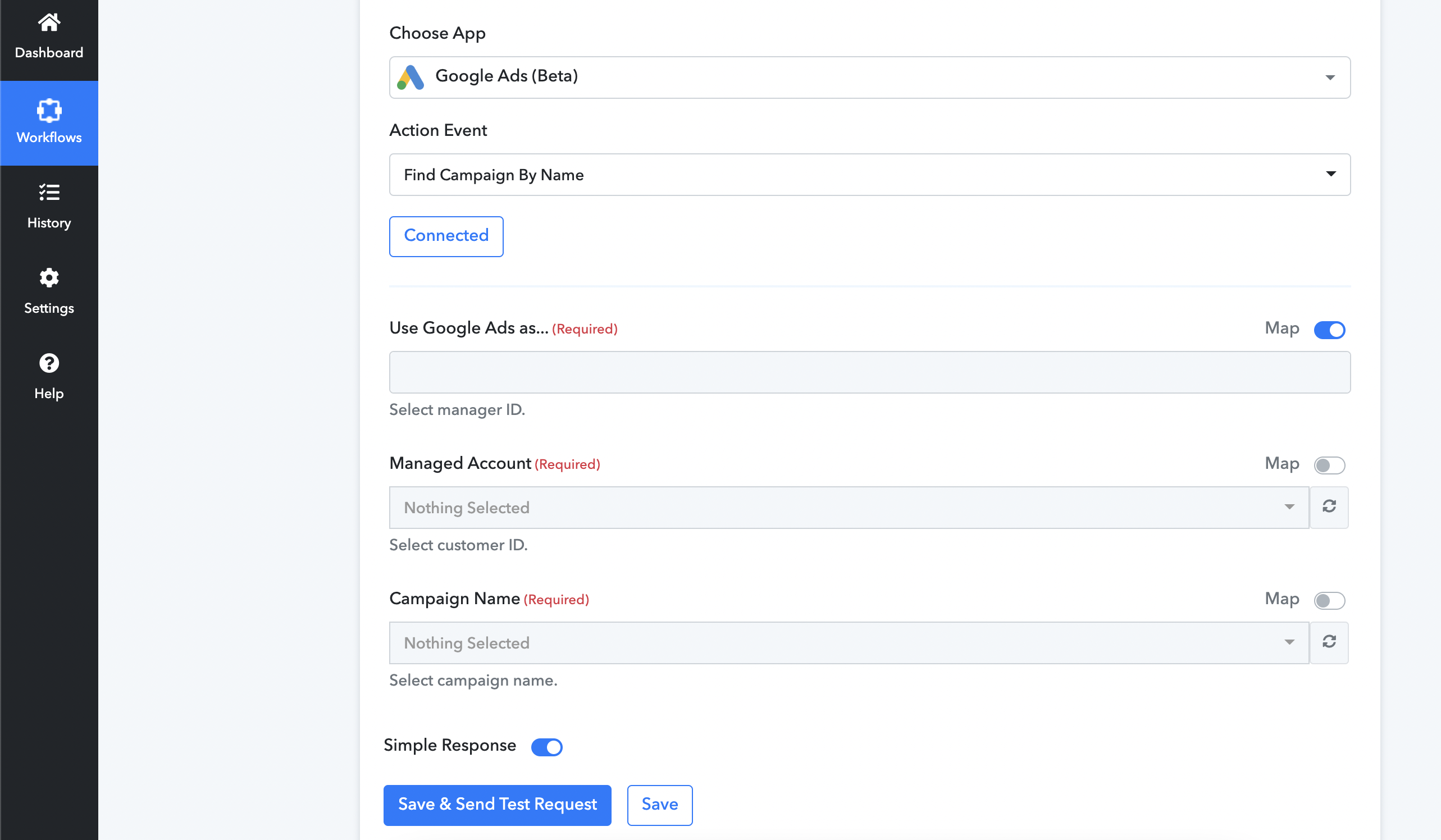Click the Connected button

(446, 236)
